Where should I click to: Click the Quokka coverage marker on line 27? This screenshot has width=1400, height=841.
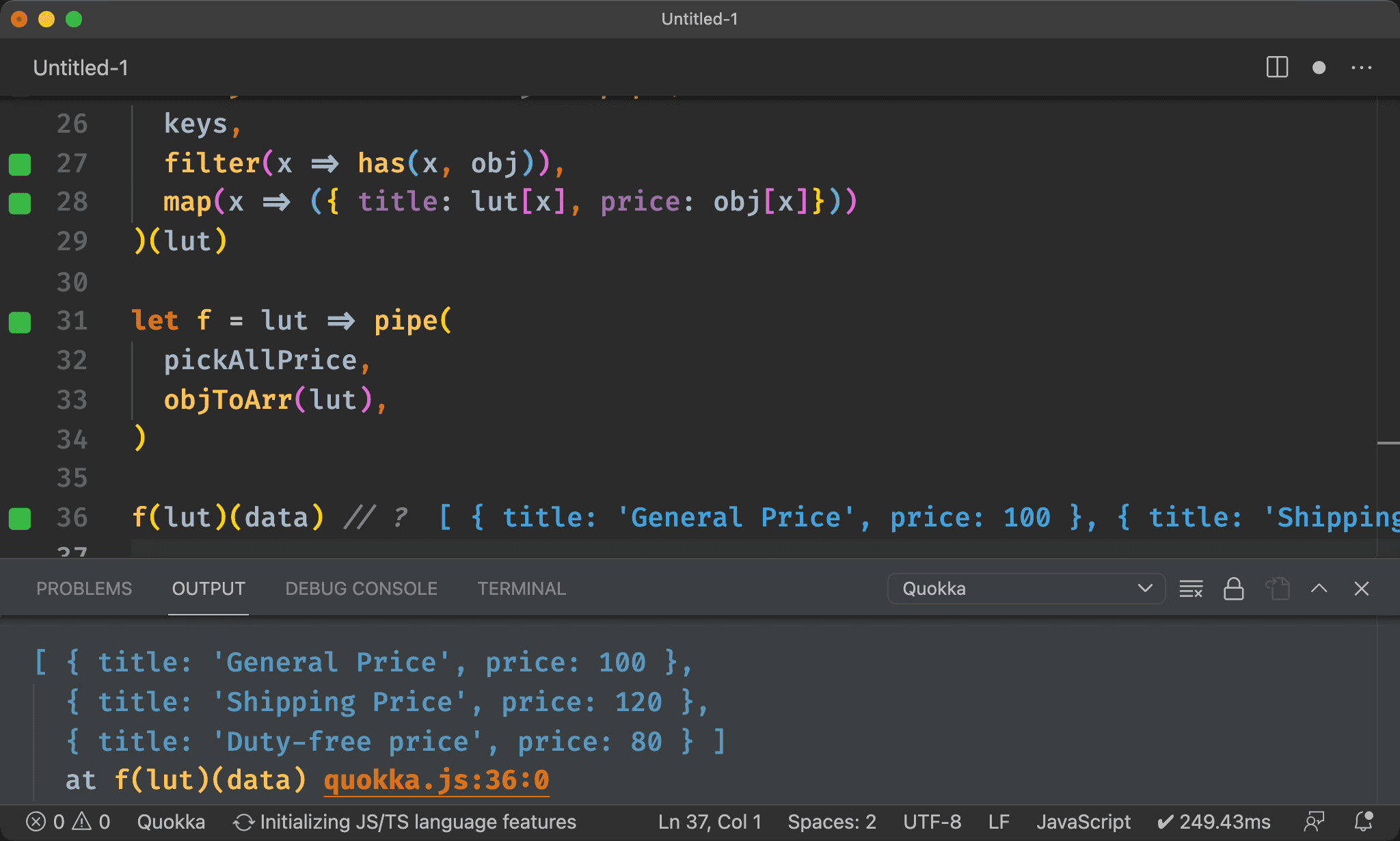click(20, 164)
